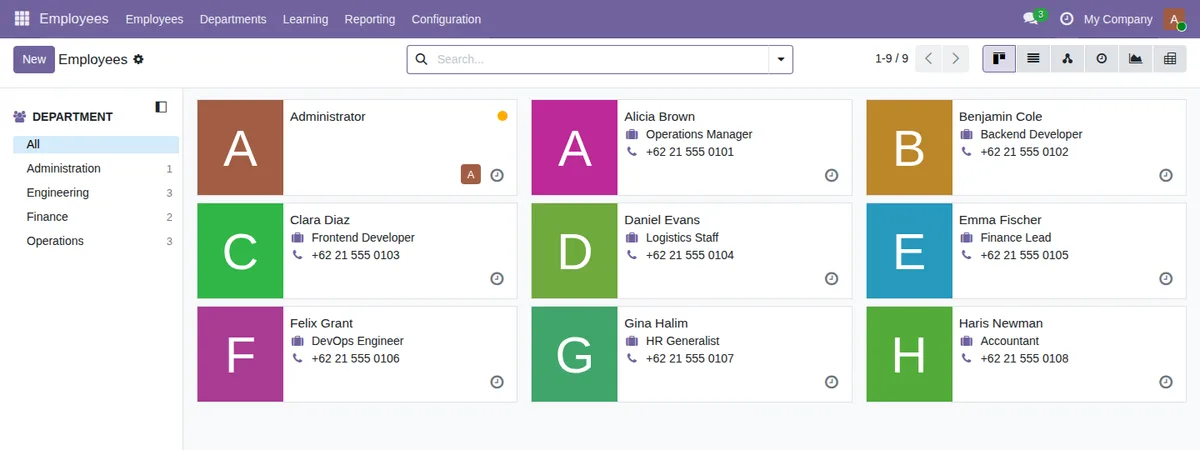Viewport: 1200px width, 450px height.
Task: Open the Learning menu
Action: pos(305,19)
